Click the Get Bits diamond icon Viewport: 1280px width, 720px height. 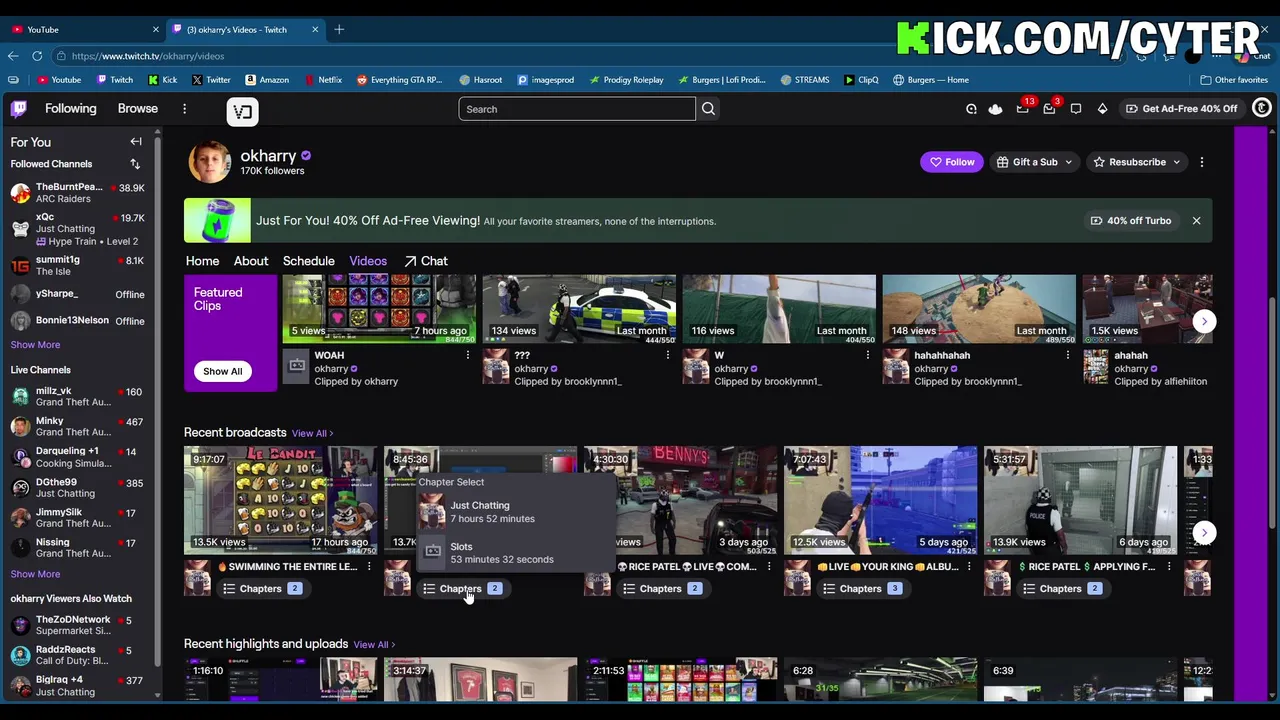[x=1102, y=109]
